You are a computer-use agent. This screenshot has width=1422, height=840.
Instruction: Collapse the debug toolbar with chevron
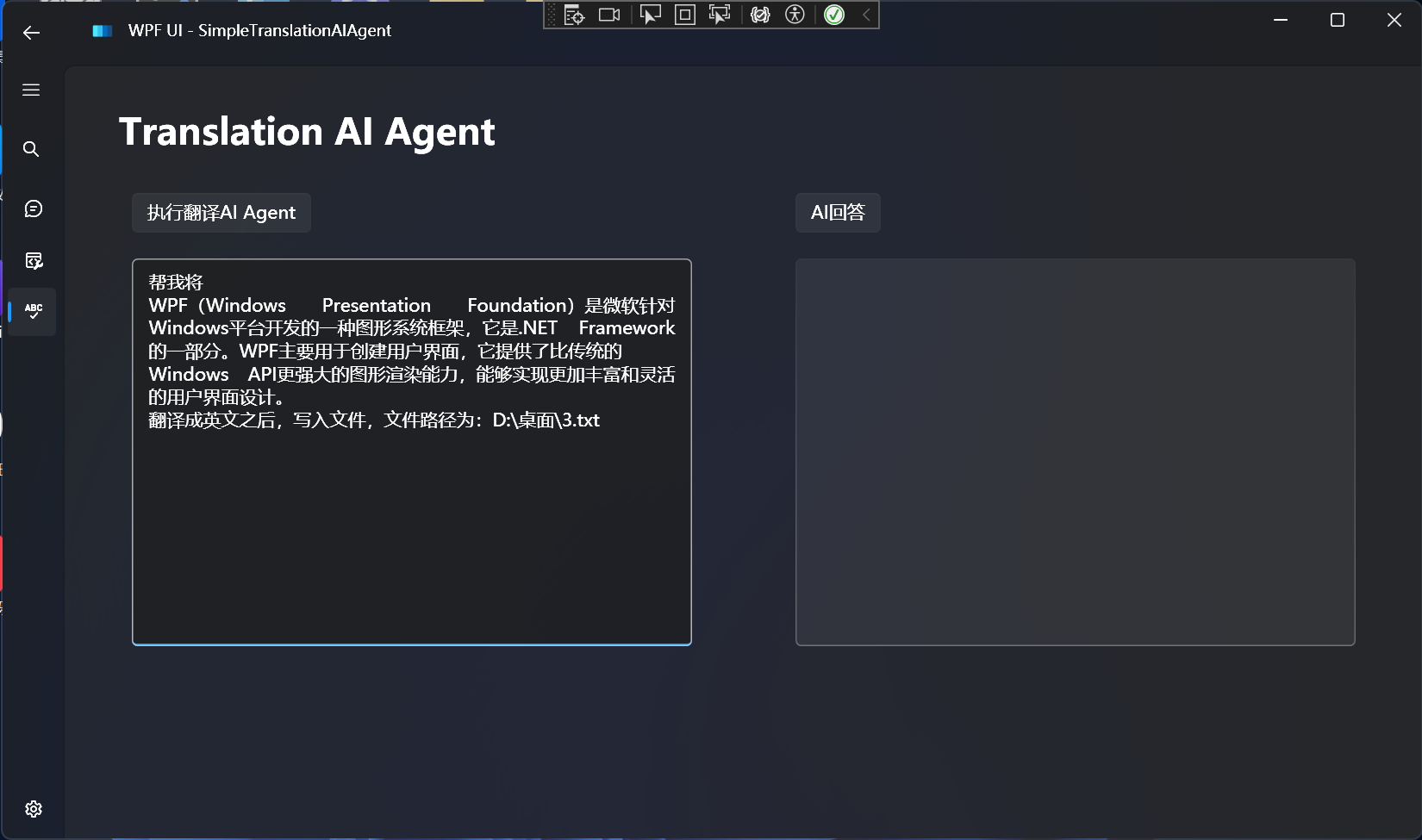coord(867,15)
